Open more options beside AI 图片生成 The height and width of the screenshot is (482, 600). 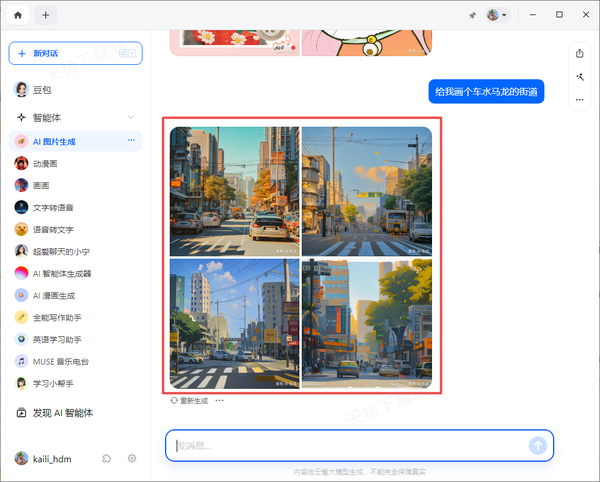click(131, 142)
